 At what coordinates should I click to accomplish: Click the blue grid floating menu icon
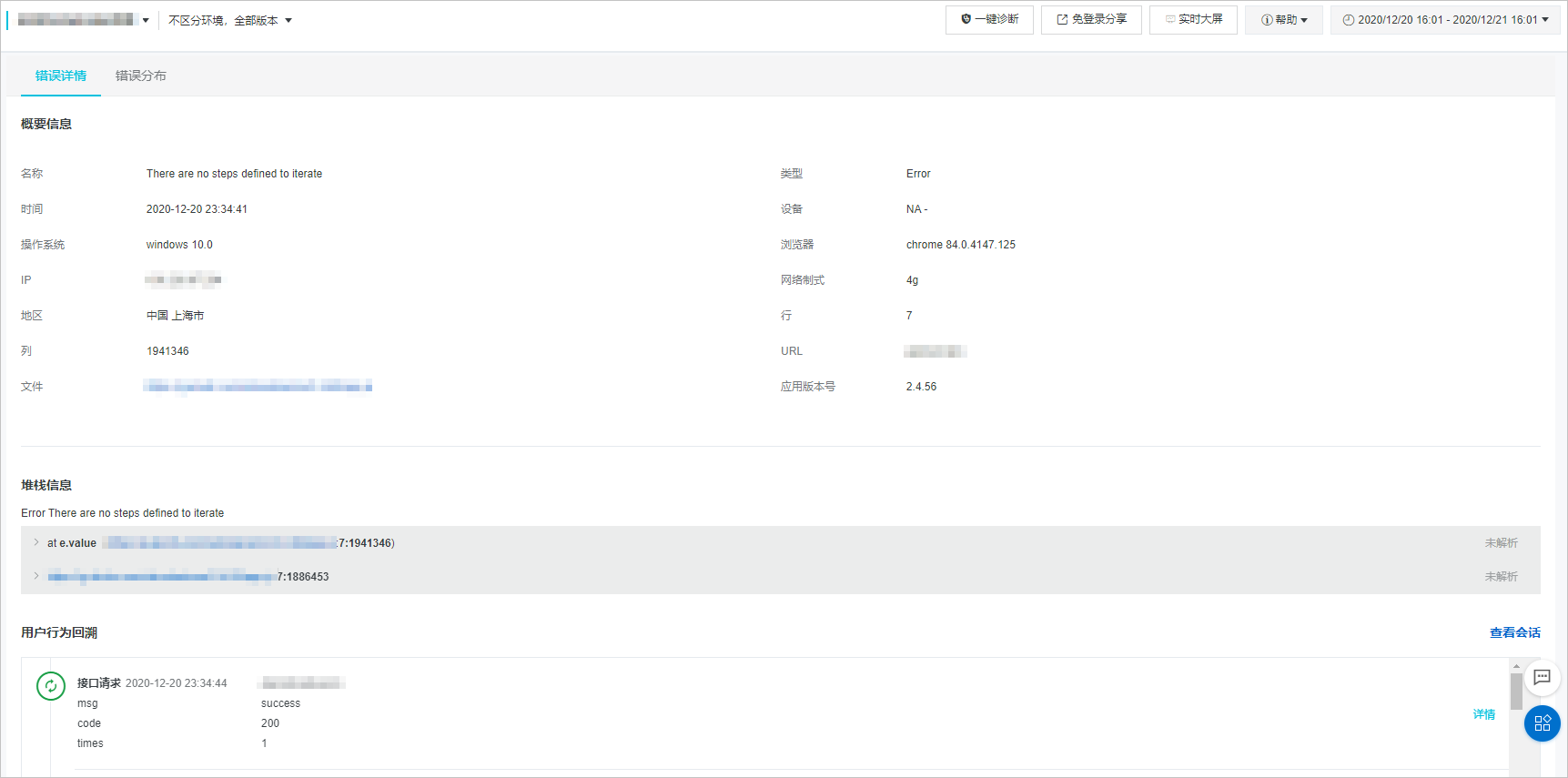point(1542,723)
